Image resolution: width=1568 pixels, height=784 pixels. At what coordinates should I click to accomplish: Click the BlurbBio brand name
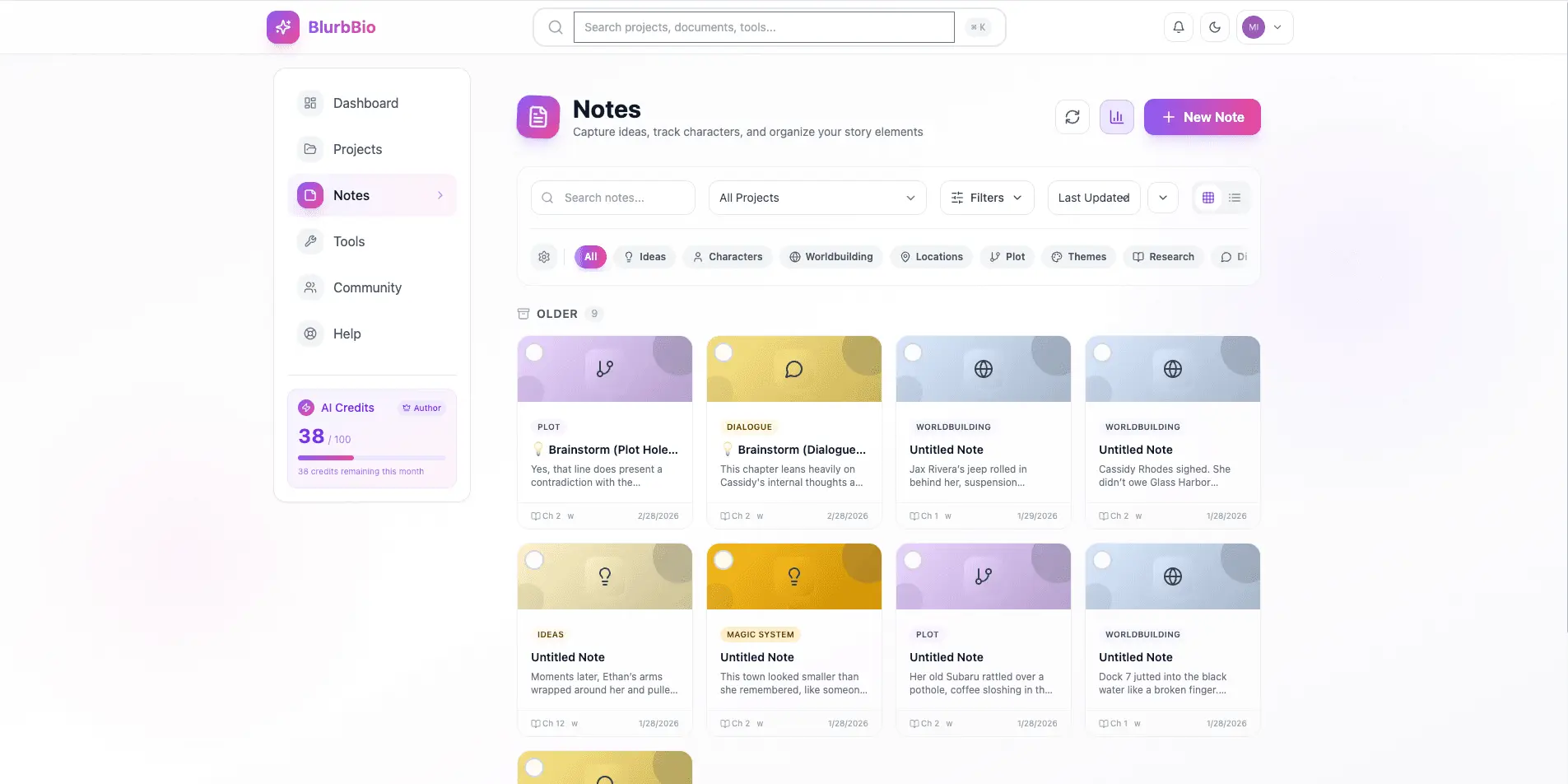pos(342,27)
